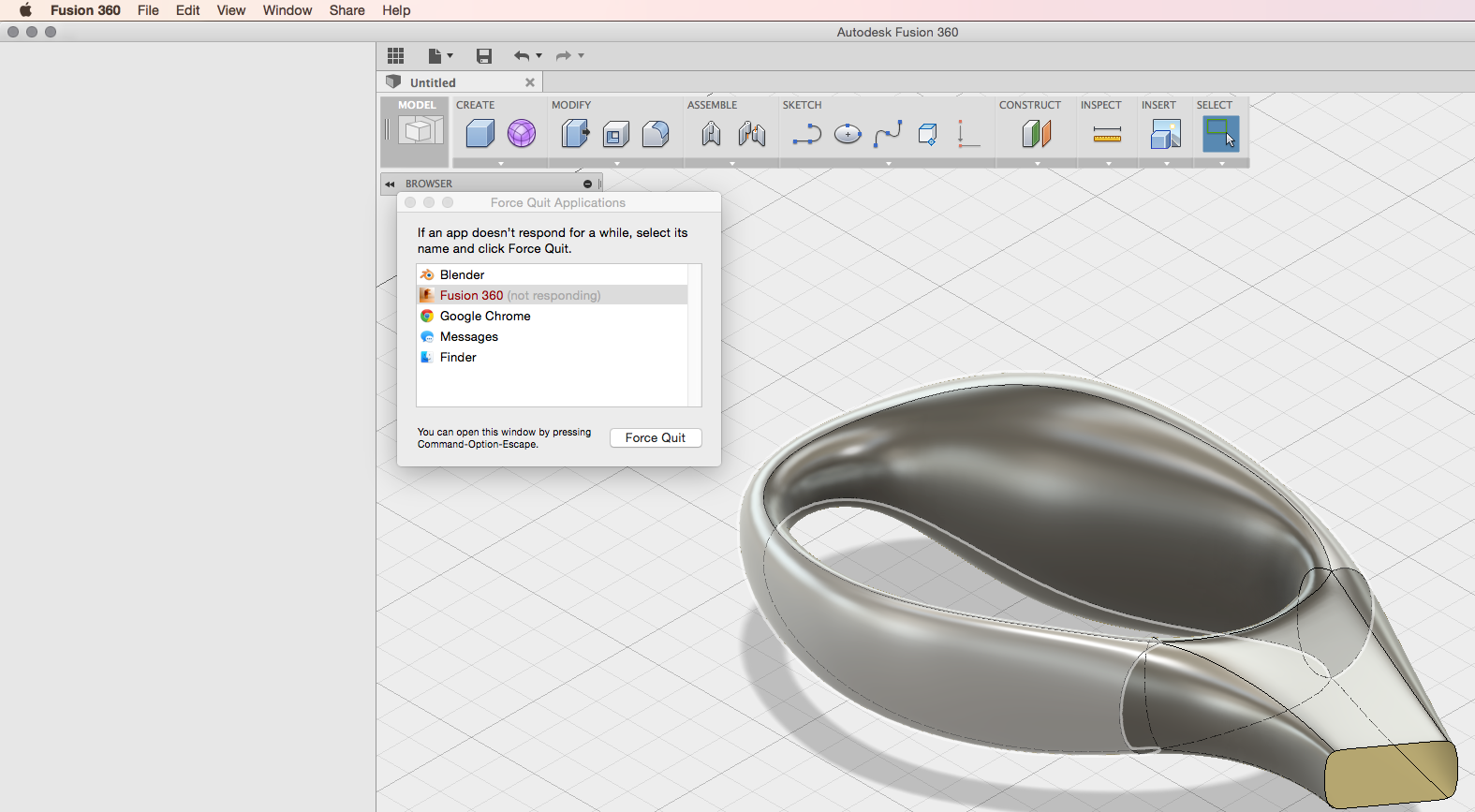
Task: Select the As-built Joint tool
Action: pyautogui.click(x=752, y=134)
